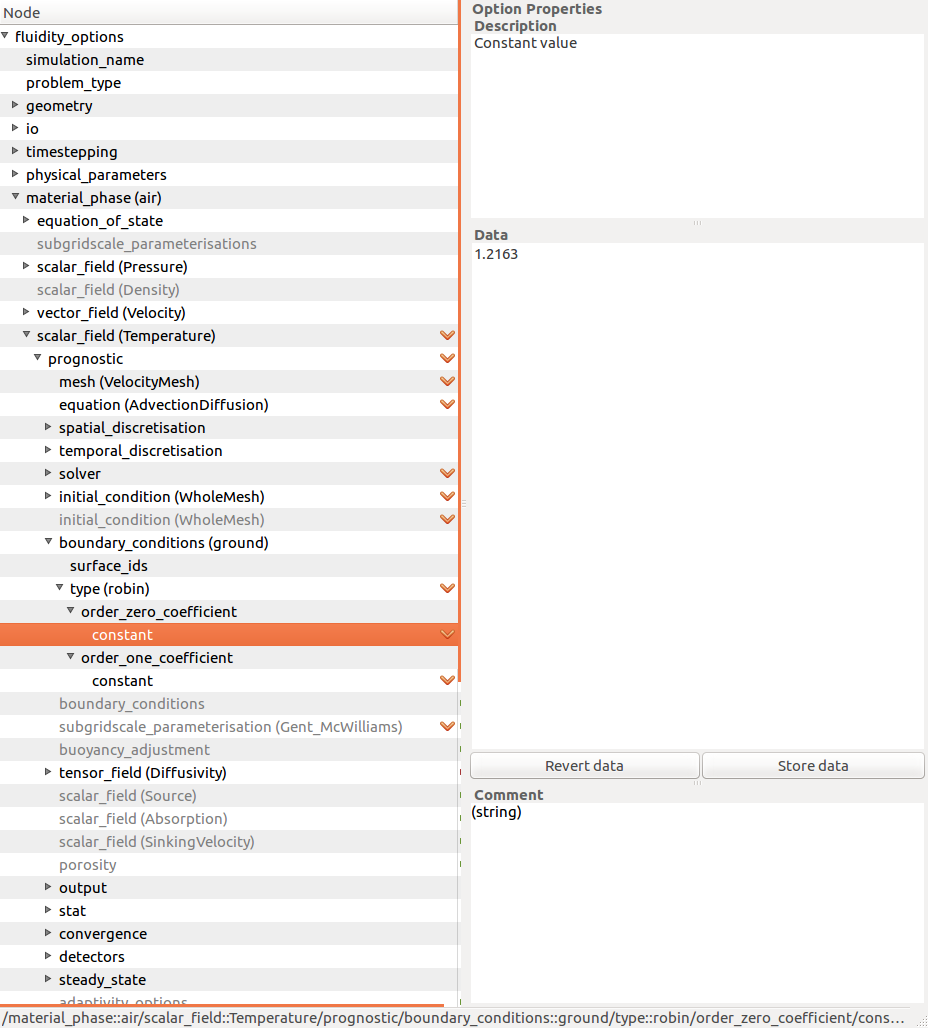Screen dimensions: 928x1028
Task: Collapse the prognostic node triangle
Action: pos(37,357)
